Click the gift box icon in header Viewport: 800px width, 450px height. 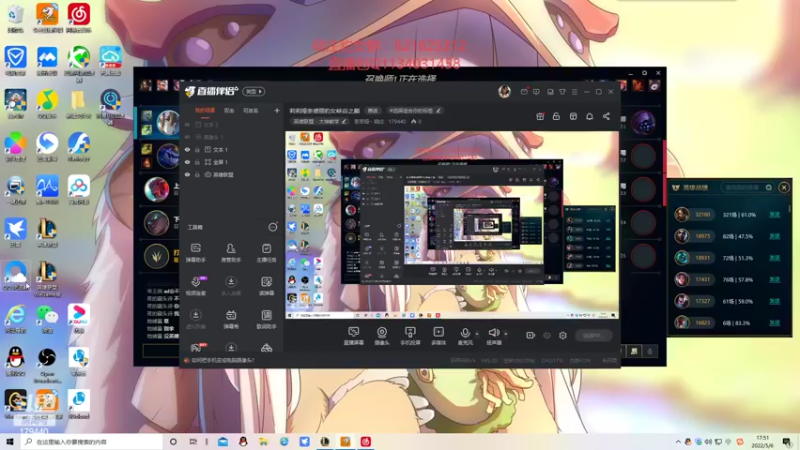click(540, 116)
